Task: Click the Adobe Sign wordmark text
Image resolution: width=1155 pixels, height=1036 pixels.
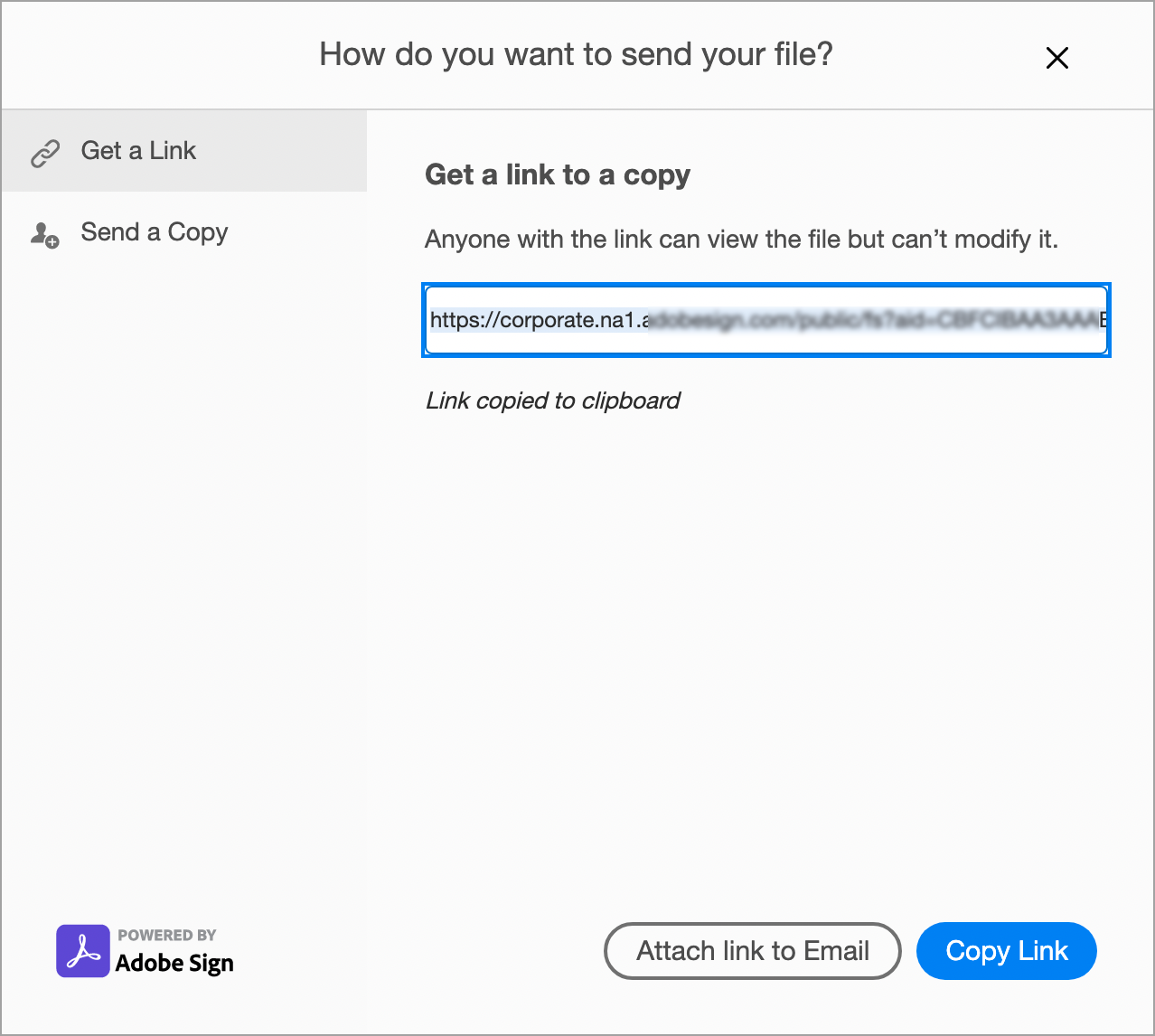Action: coord(174,964)
